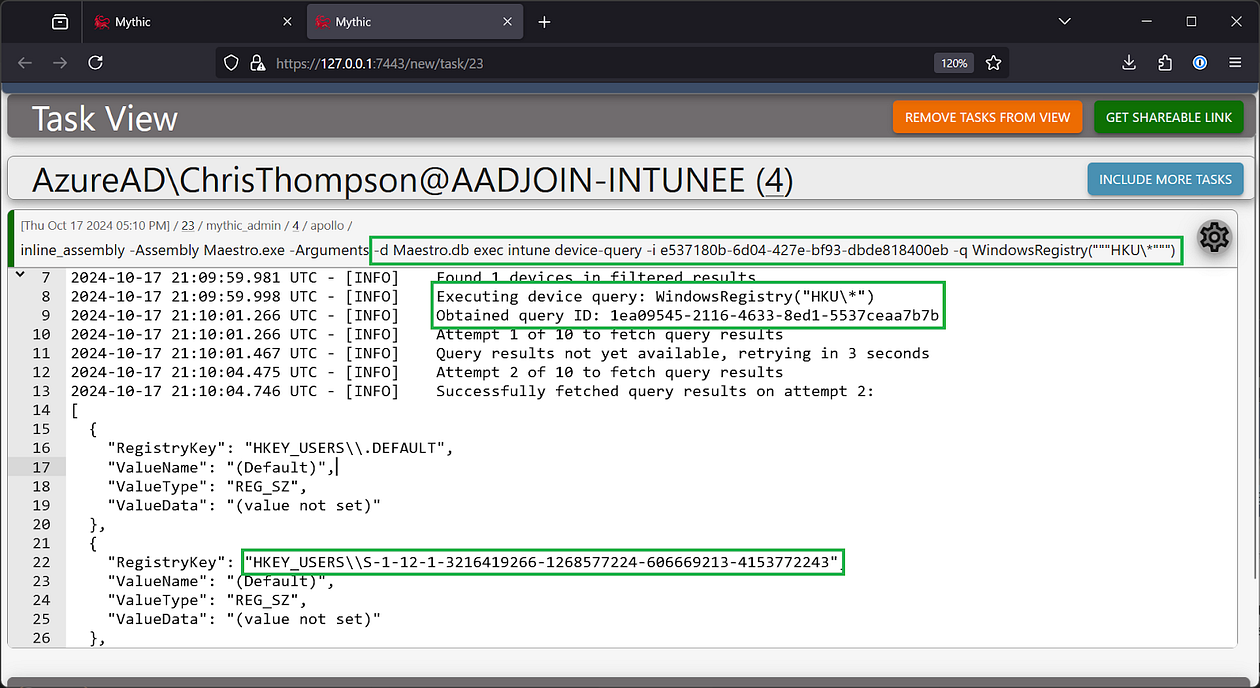
Task: Go forward to next page
Action: click(x=60, y=62)
